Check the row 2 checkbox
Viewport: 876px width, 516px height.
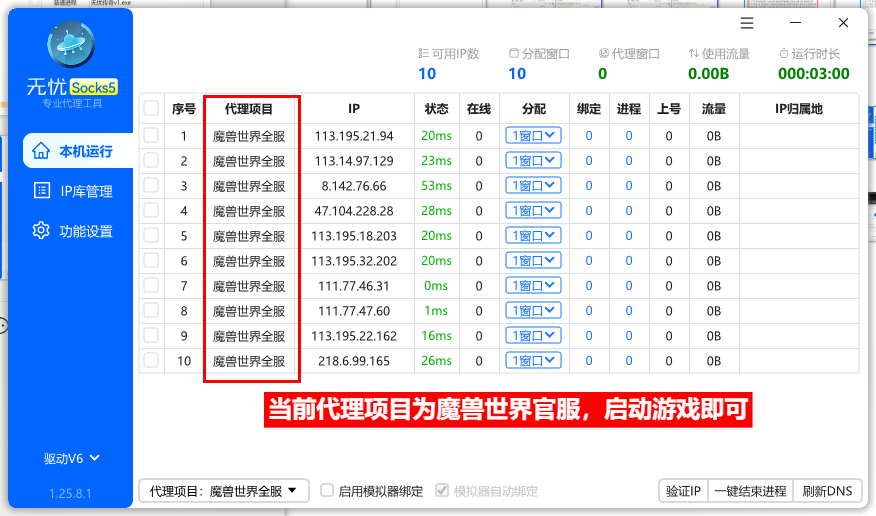(151, 160)
